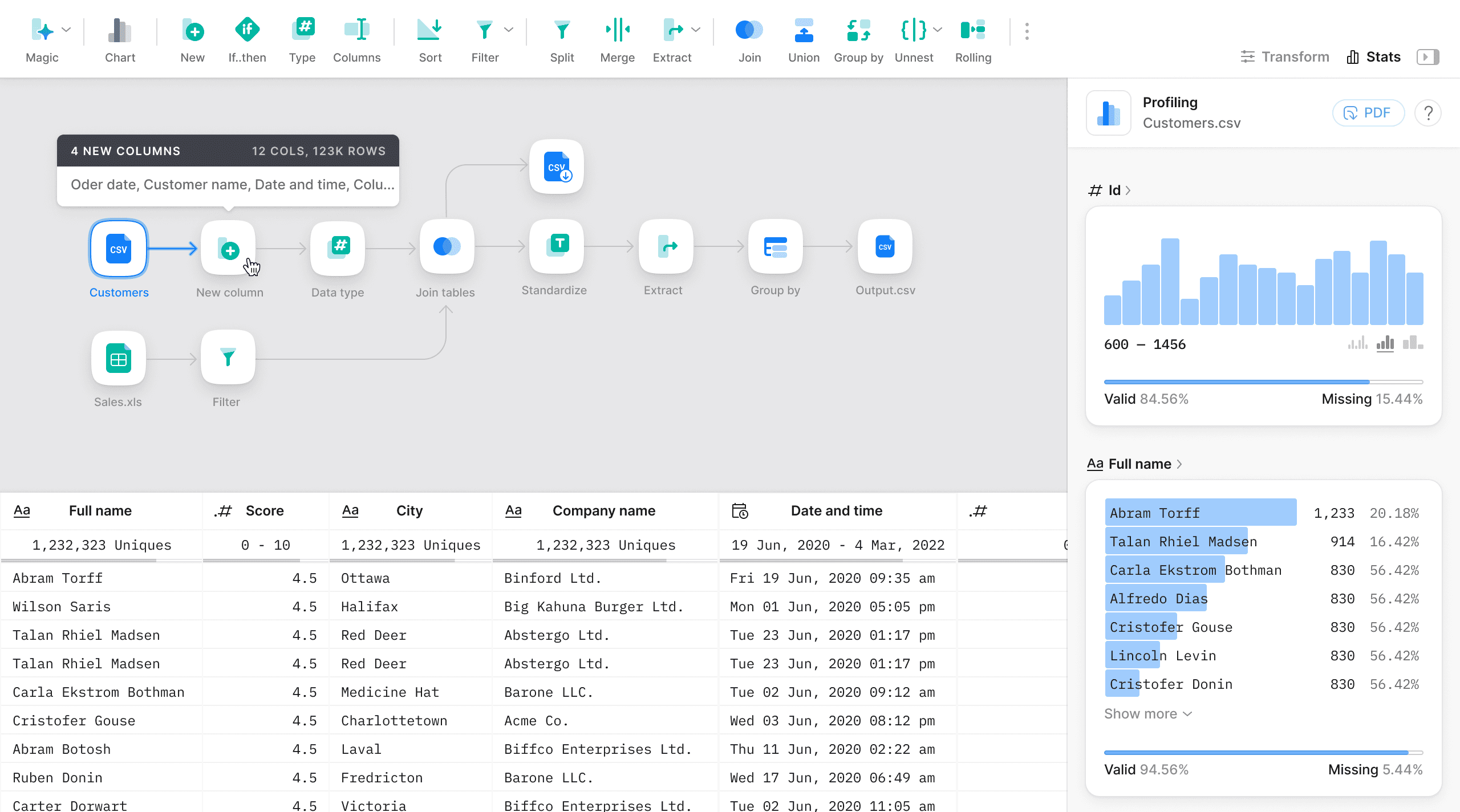Select the Sales.xls node

(x=119, y=358)
